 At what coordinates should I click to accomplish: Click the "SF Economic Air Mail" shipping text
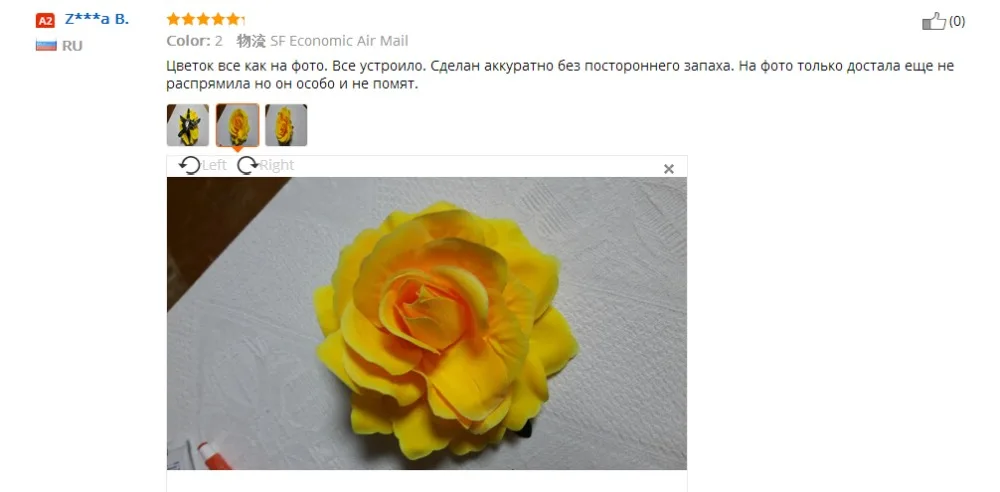point(339,41)
